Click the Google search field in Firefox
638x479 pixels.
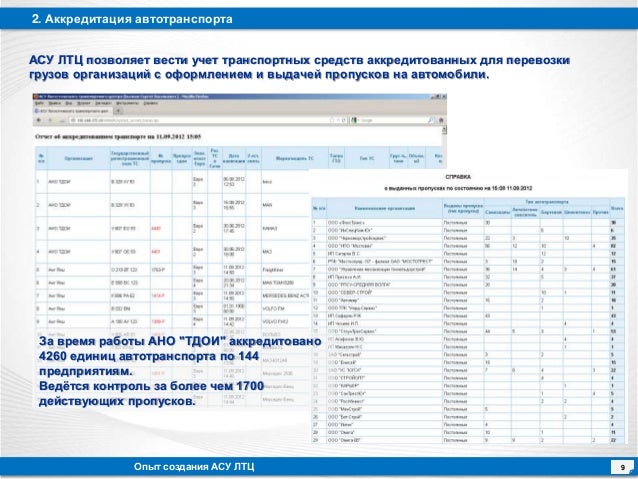tap(393, 120)
